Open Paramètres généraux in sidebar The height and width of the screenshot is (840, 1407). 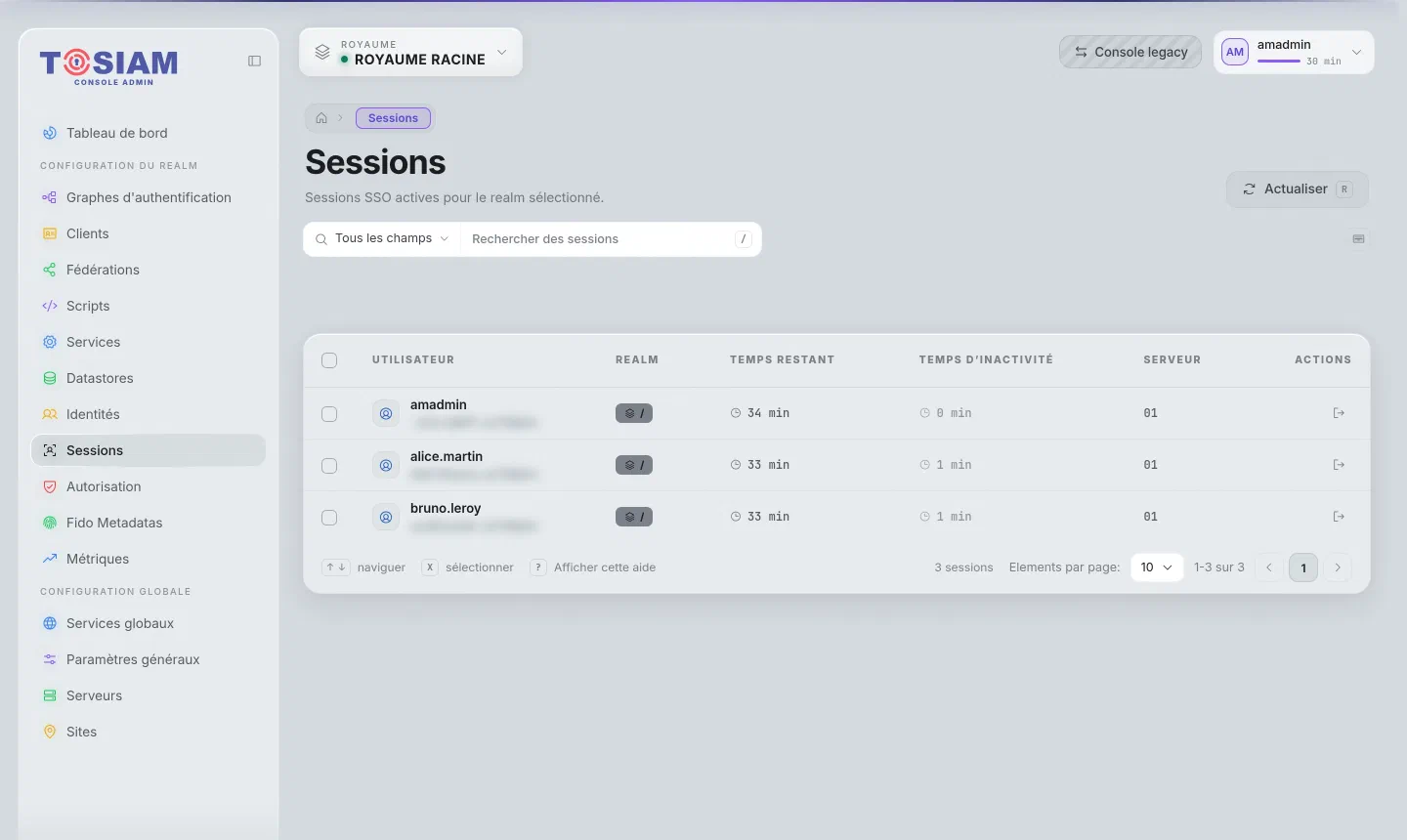(149, 659)
